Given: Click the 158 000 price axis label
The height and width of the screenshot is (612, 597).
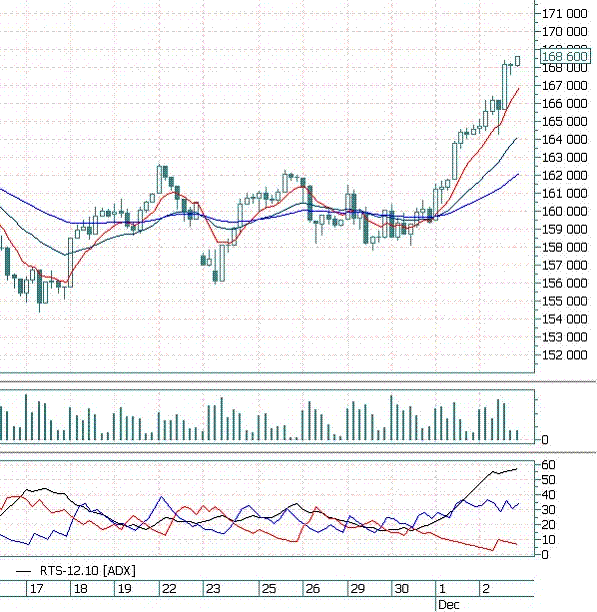Looking at the screenshot, I should 565,247.
